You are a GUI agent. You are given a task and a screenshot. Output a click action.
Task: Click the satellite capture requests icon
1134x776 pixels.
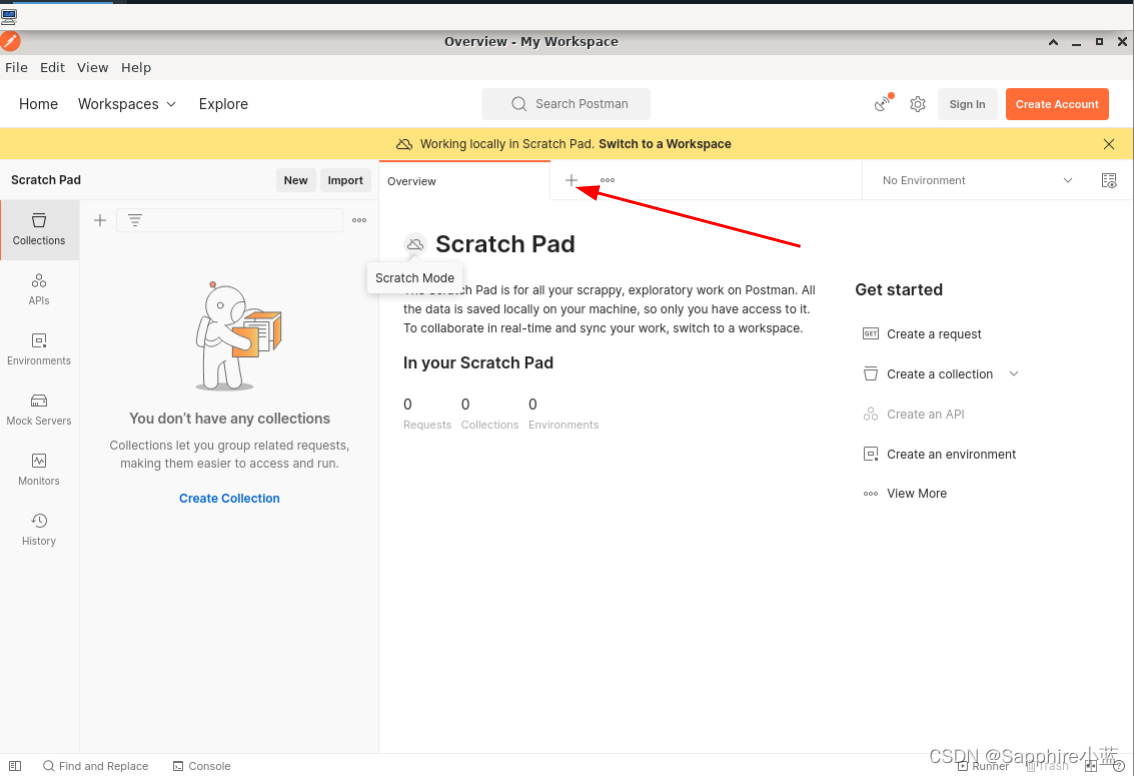click(x=883, y=103)
